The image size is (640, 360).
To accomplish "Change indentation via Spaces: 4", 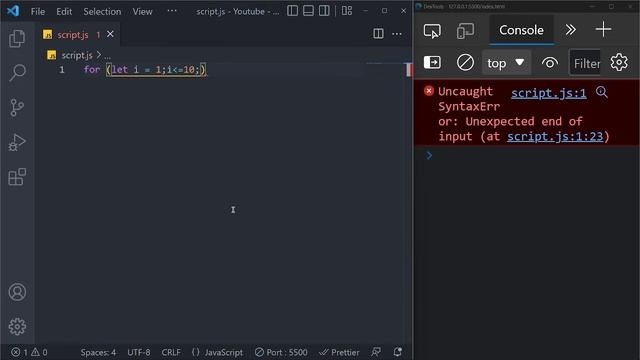I will coord(98,352).
